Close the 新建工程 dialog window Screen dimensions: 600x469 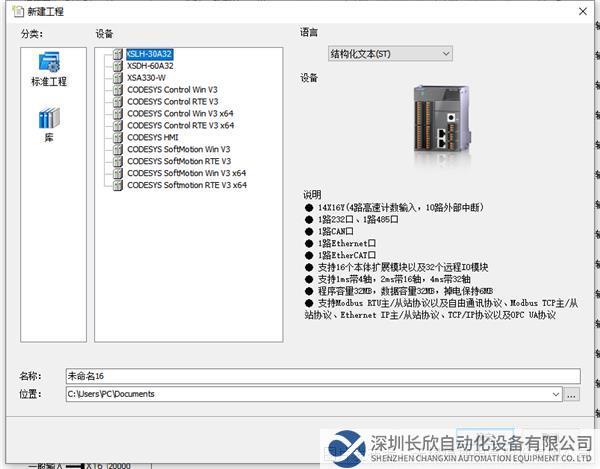point(582,11)
